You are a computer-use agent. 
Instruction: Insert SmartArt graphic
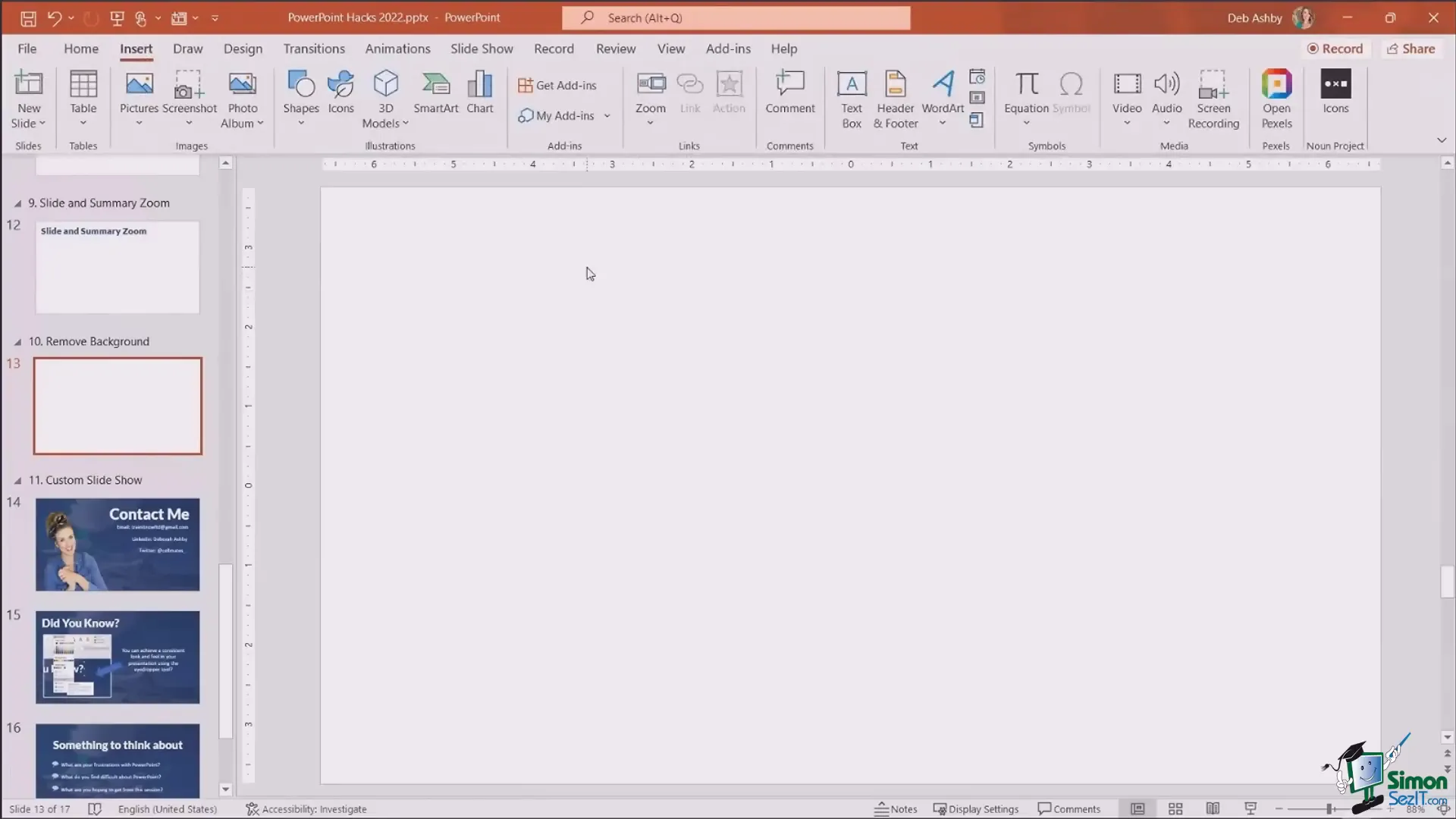click(436, 93)
